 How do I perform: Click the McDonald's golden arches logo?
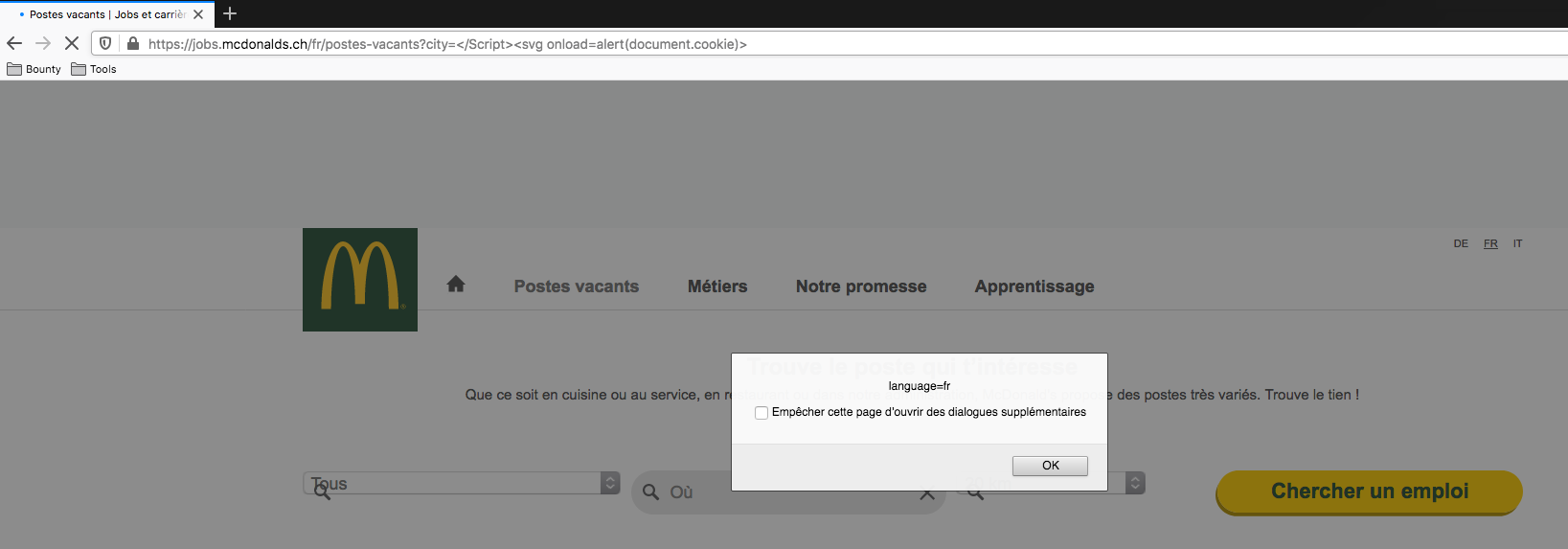[x=360, y=280]
